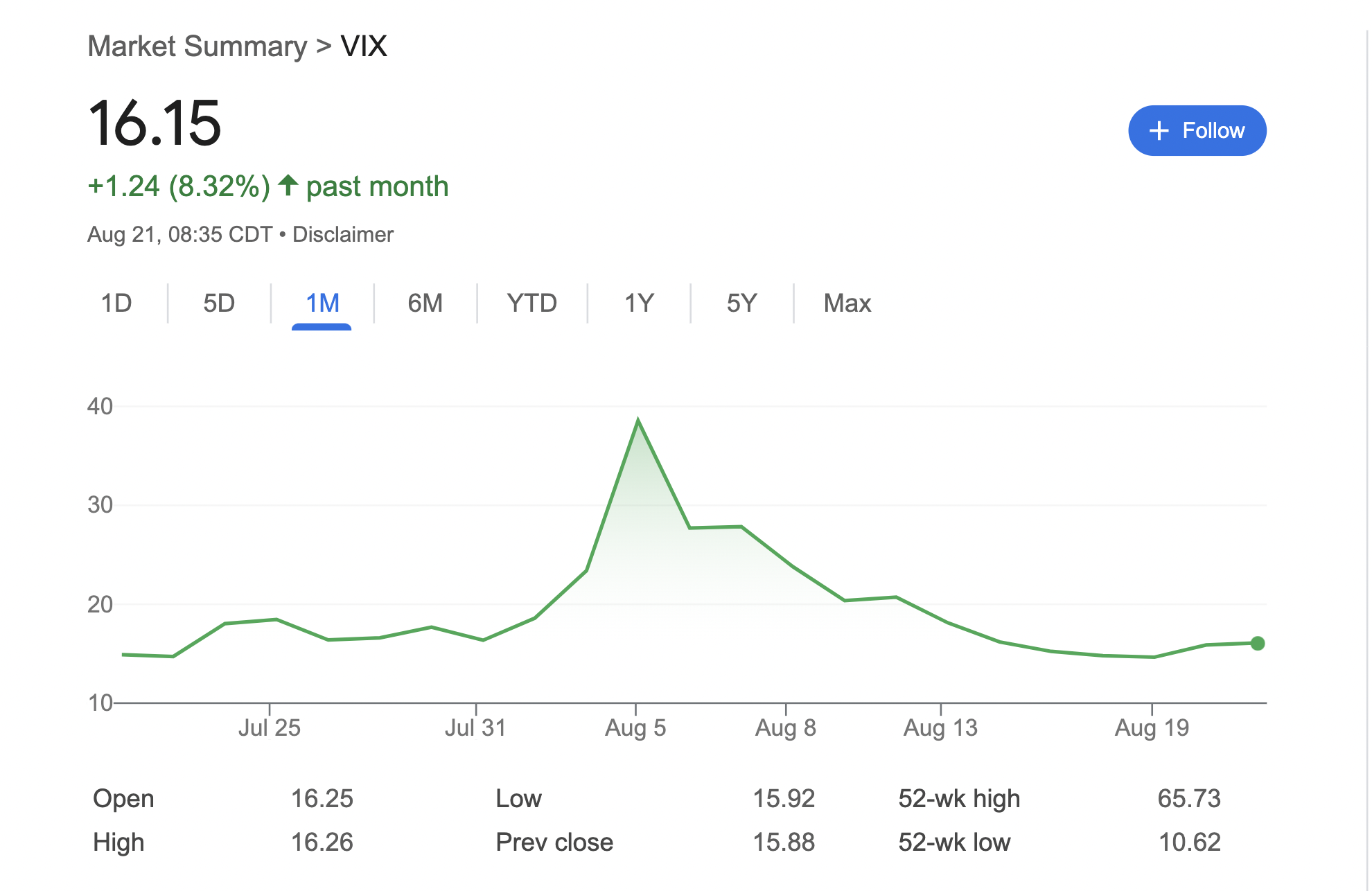
Task: View the 5Y chart range
Action: (741, 303)
